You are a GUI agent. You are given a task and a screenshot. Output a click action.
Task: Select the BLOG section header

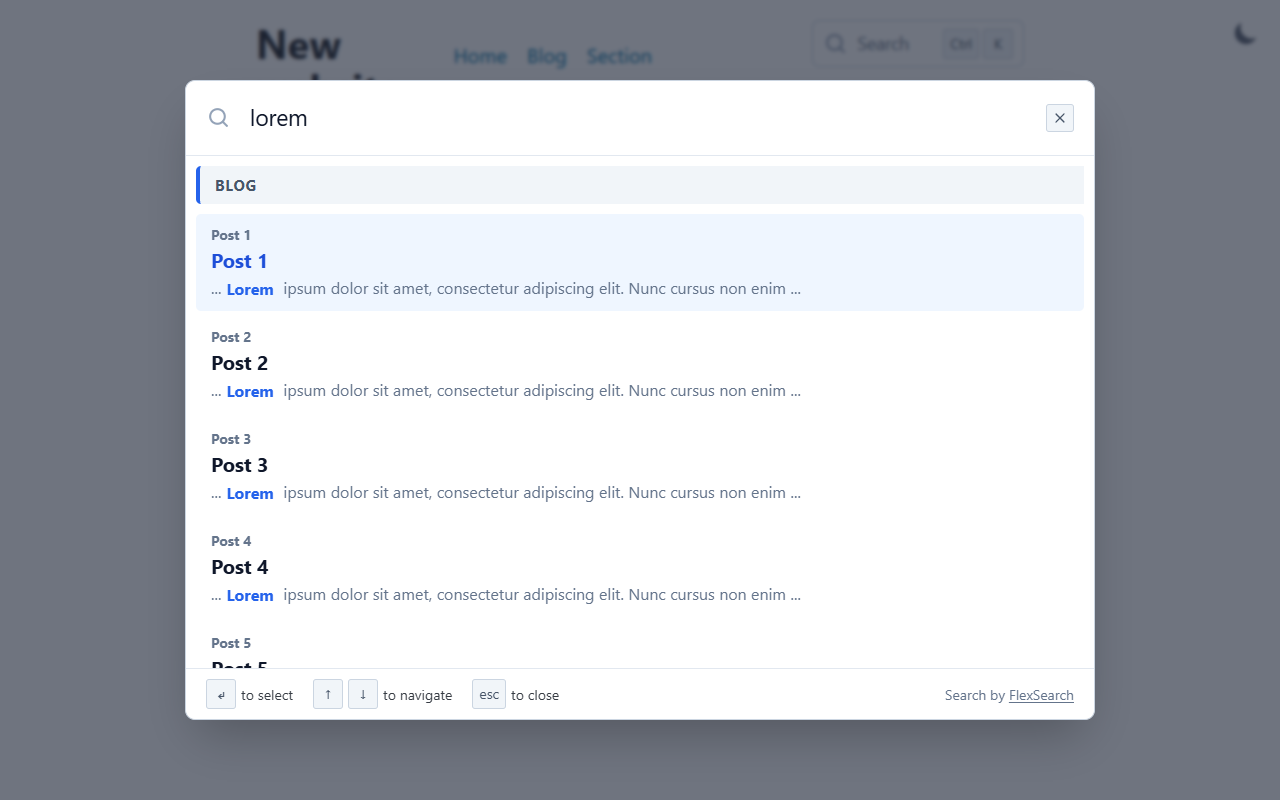pos(640,185)
